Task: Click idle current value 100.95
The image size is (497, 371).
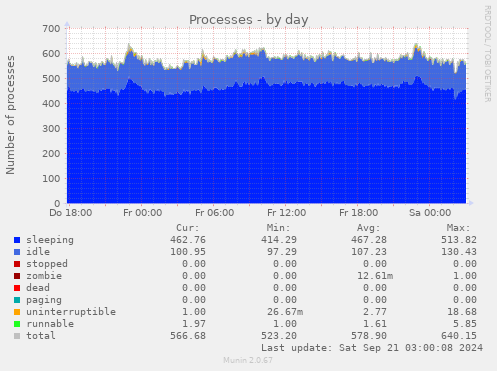Action: [188, 252]
